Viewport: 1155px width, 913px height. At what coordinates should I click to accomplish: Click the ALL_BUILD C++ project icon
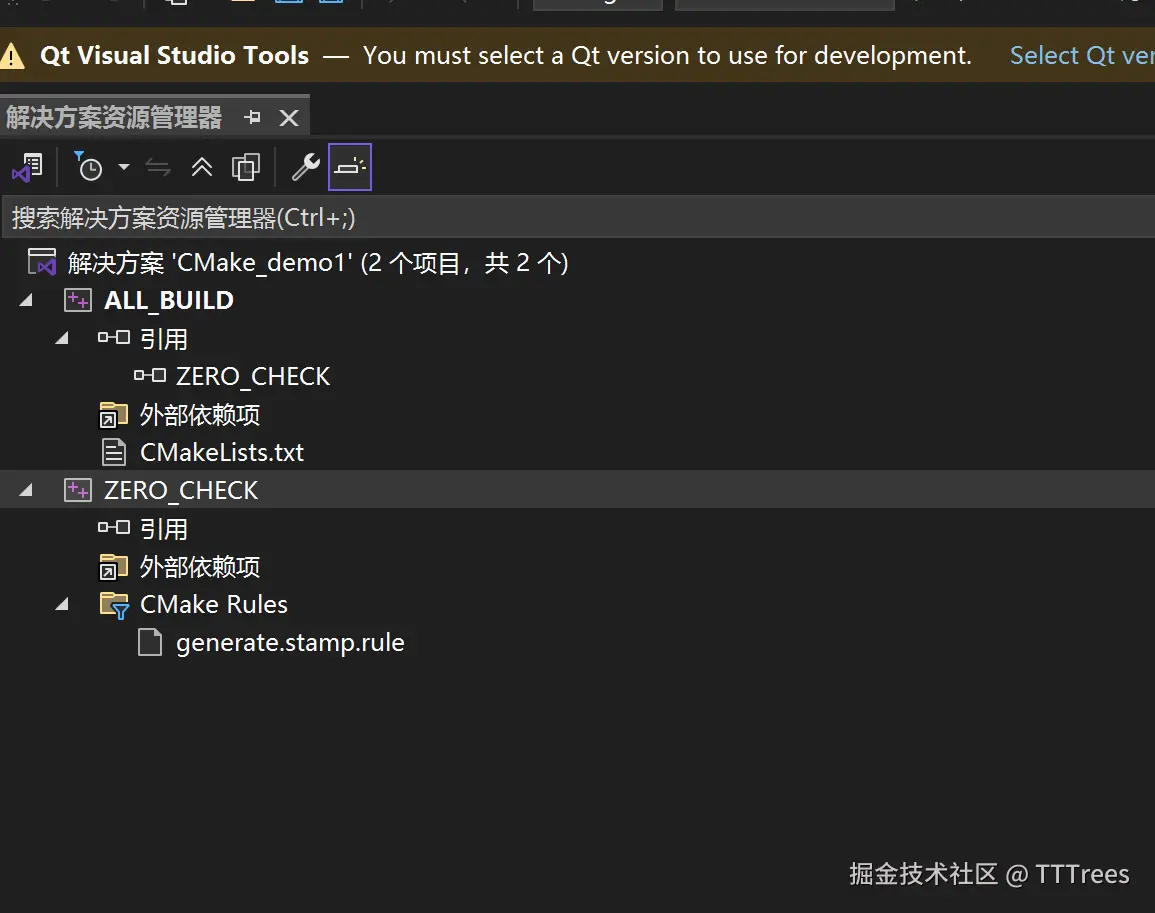click(77, 301)
